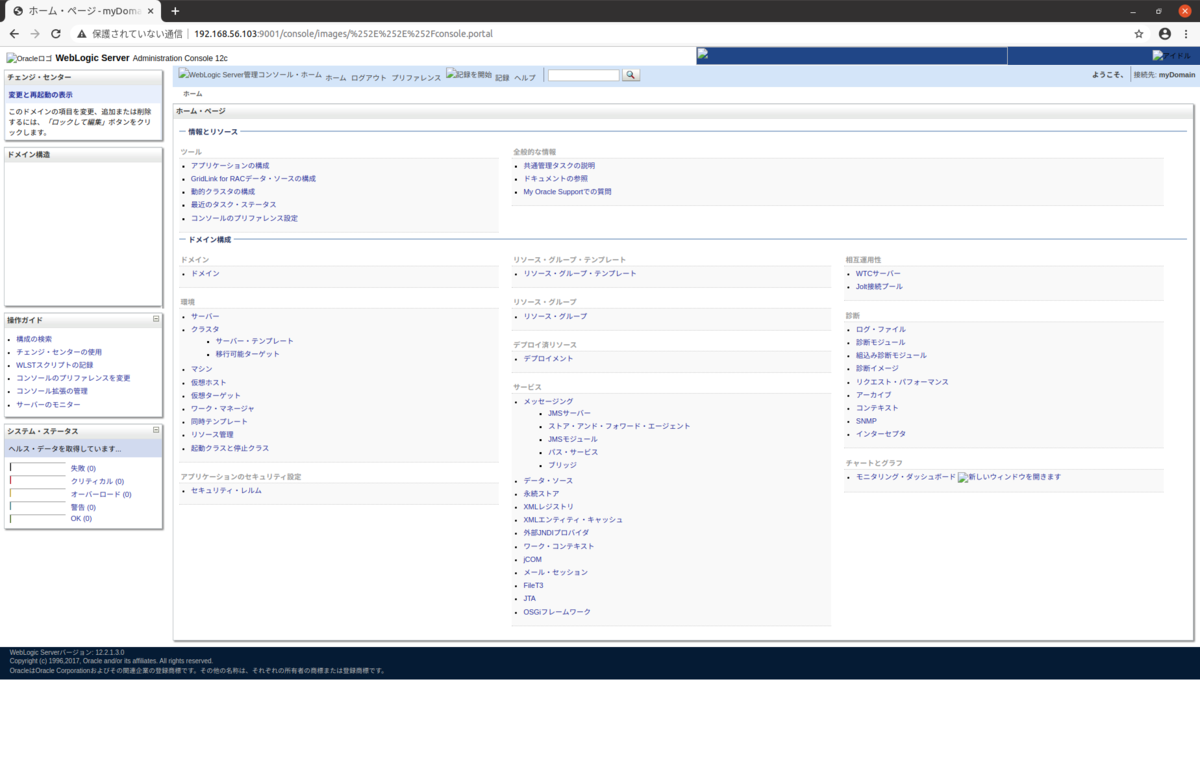Open ワーク・マネージャ link
The image size is (1200, 762).
pos(223,408)
